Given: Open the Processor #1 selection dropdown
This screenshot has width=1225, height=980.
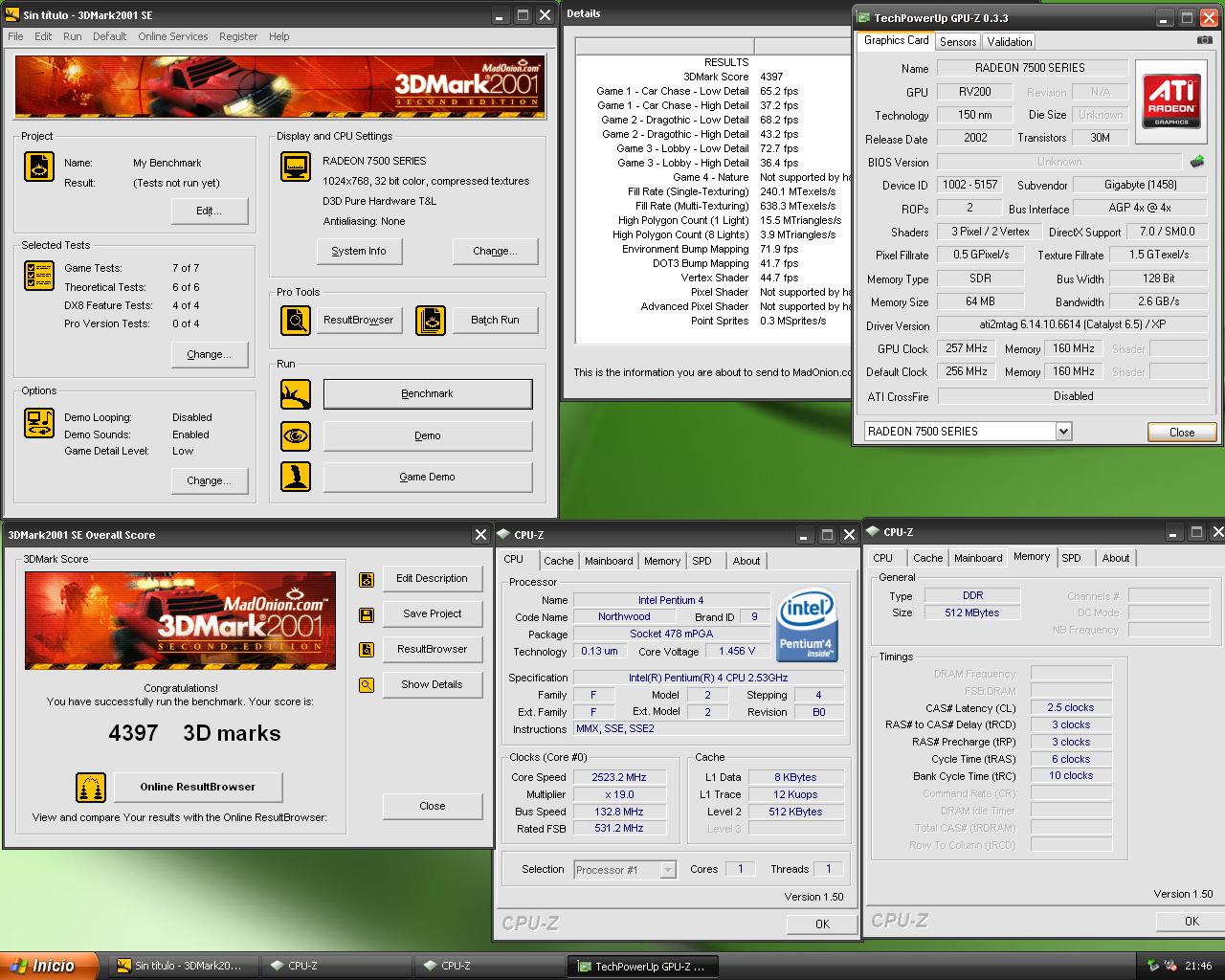Looking at the screenshot, I should pos(668,870).
